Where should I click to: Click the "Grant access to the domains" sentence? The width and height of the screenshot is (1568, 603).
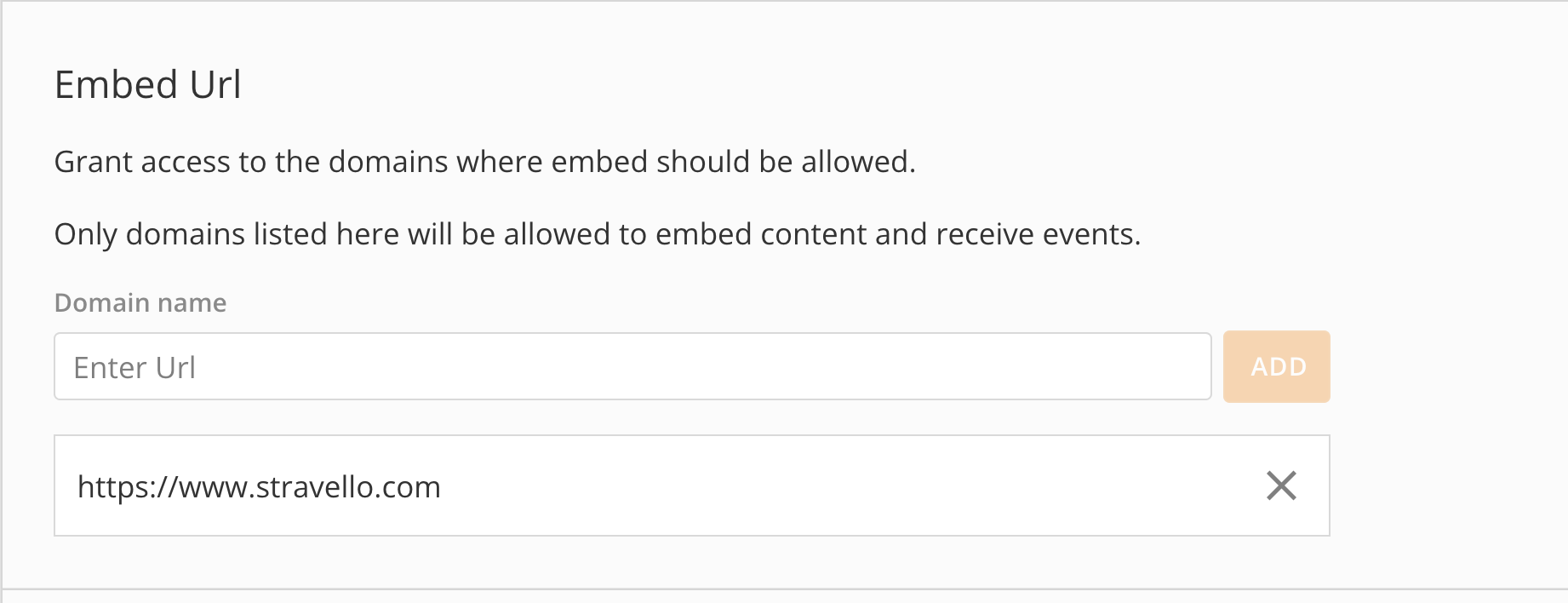484,162
